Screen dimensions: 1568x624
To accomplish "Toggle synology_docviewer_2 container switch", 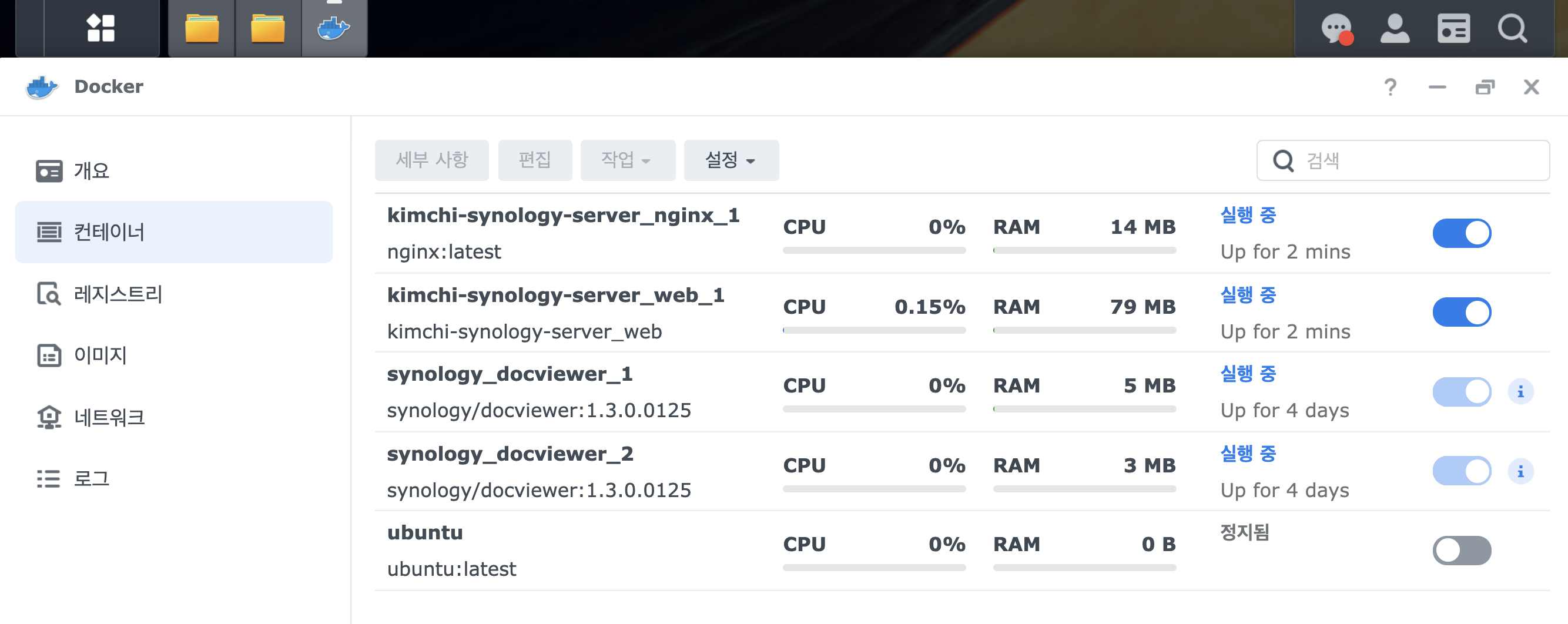I will pyautogui.click(x=1462, y=471).
